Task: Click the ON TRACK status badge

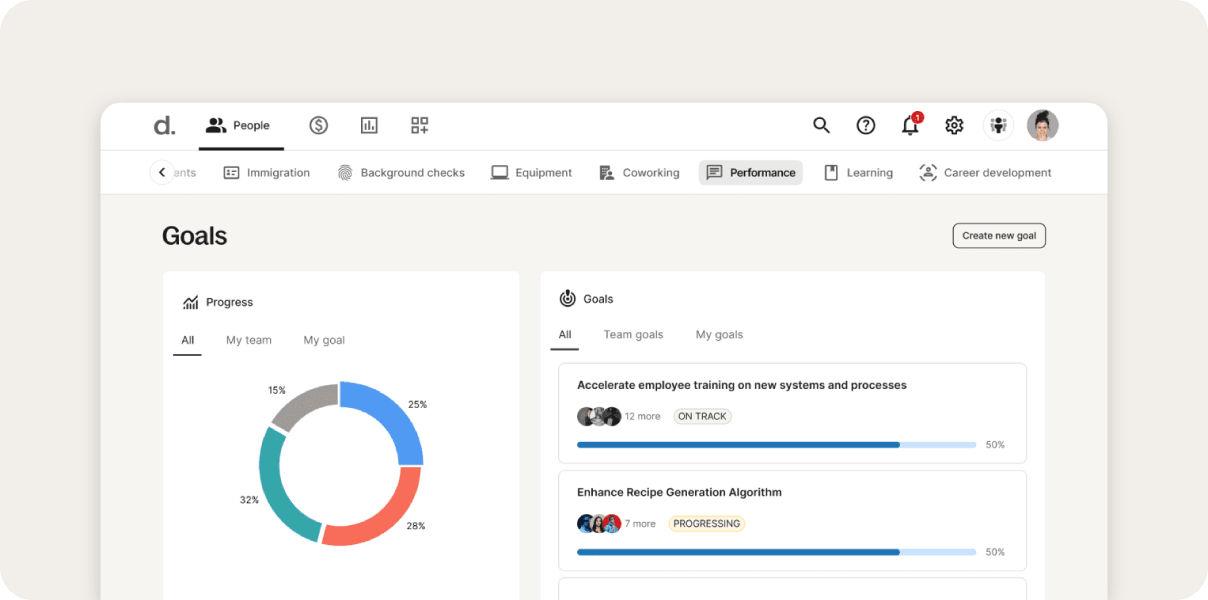Action: pos(702,416)
